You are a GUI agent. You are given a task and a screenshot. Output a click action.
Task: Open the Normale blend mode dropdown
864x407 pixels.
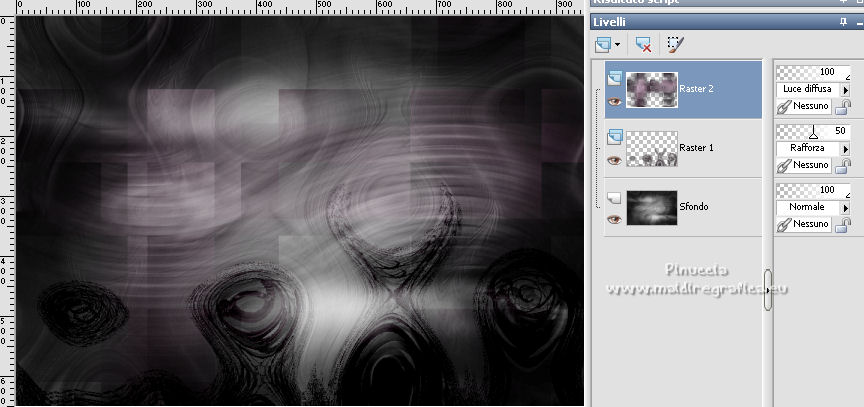[x=808, y=207]
